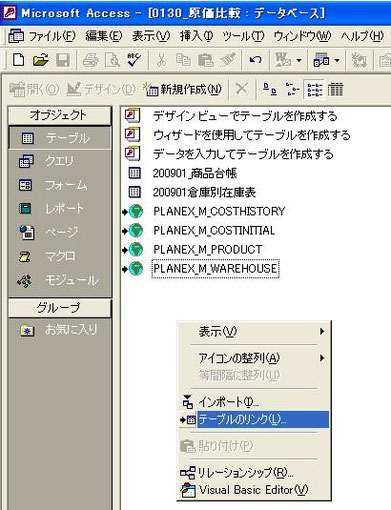Select データを入力してテーブルを作成する

(x=243, y=154)
